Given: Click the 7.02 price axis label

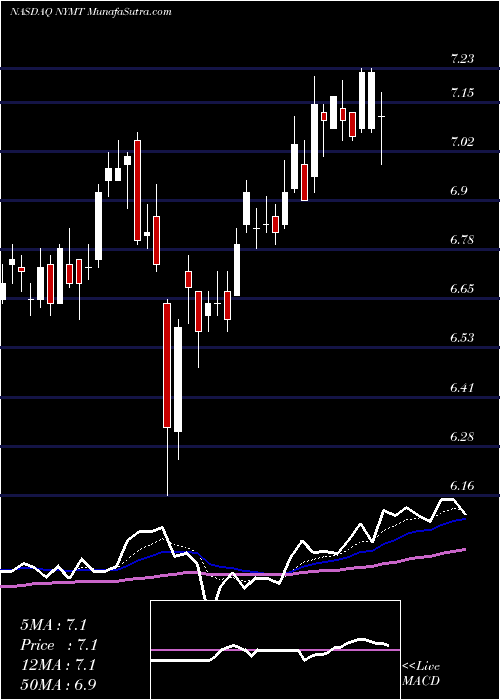Looking at the screenshot, I should point(462,142).
